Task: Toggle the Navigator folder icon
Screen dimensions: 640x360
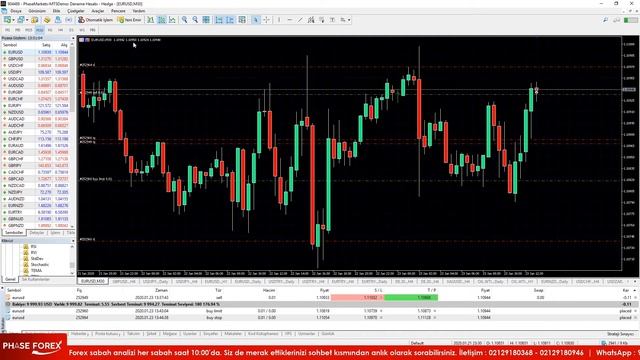Action: point(47,20)
